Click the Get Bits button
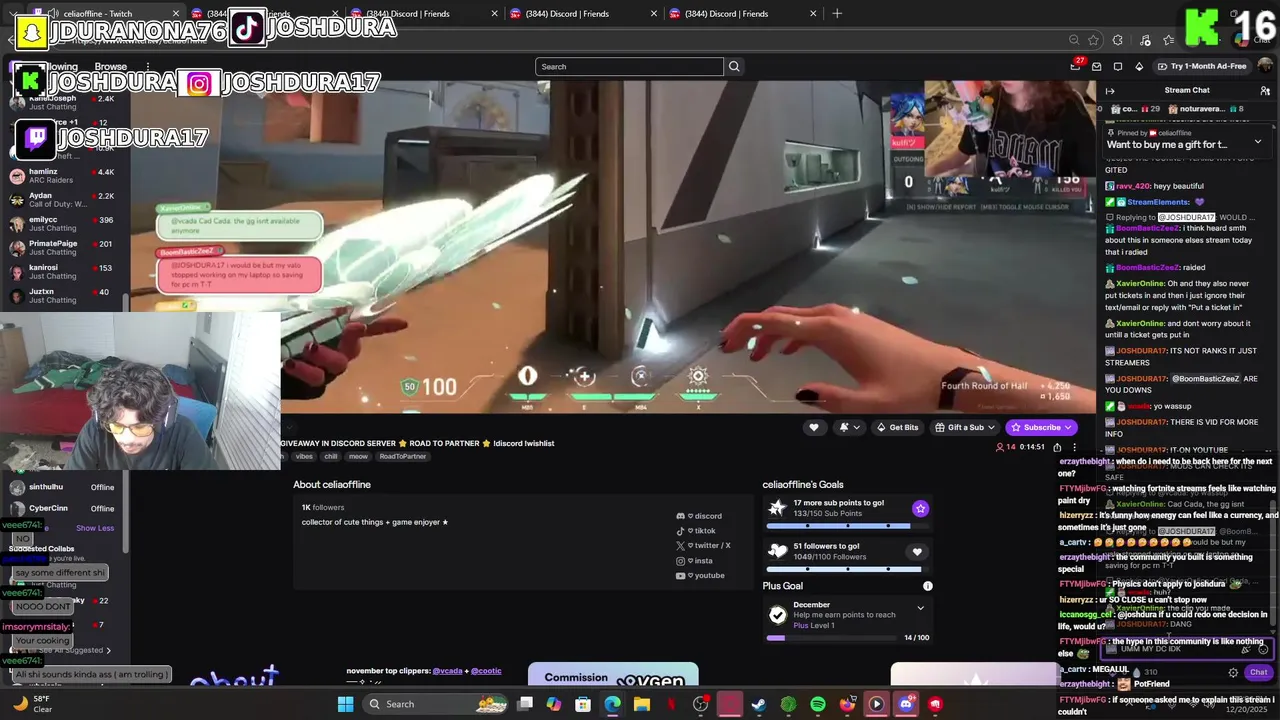Viewport: 1280px width, 720px height. (x=897, y=427)
